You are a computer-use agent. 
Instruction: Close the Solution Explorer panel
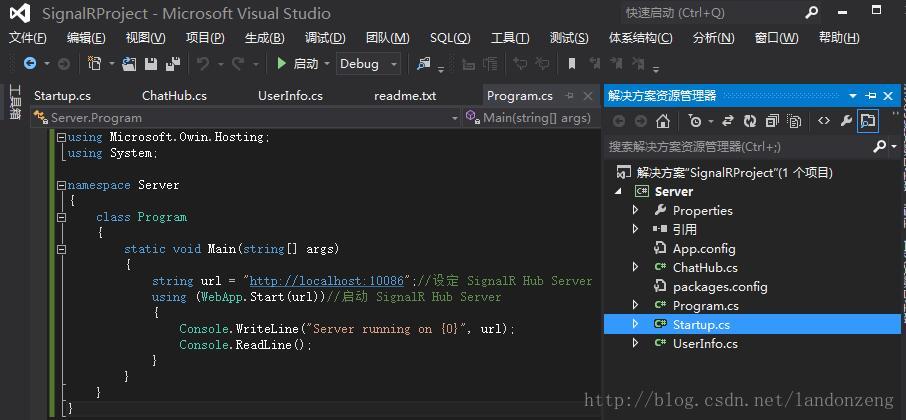889,95
